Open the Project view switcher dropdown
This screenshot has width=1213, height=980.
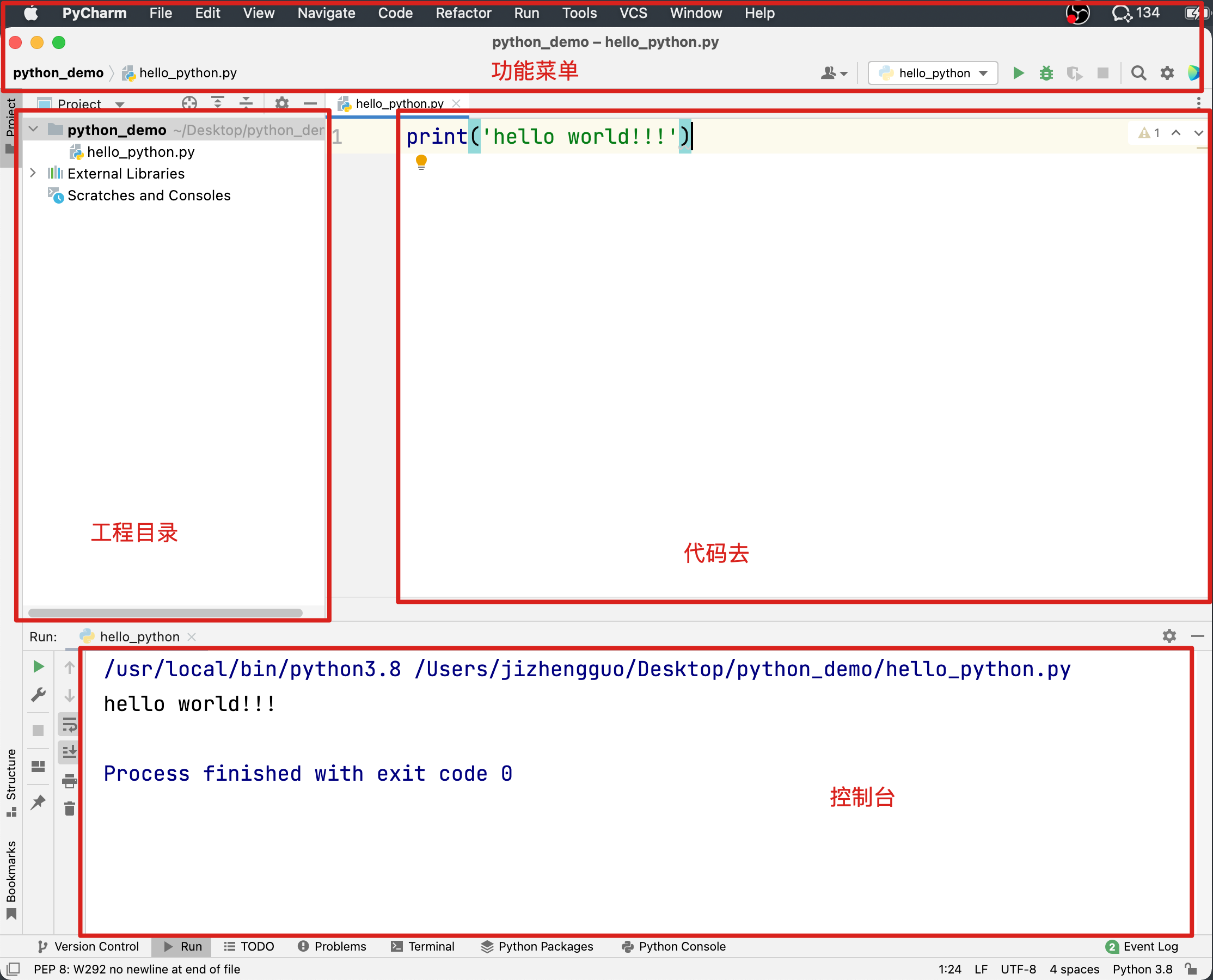coord(120,104)
